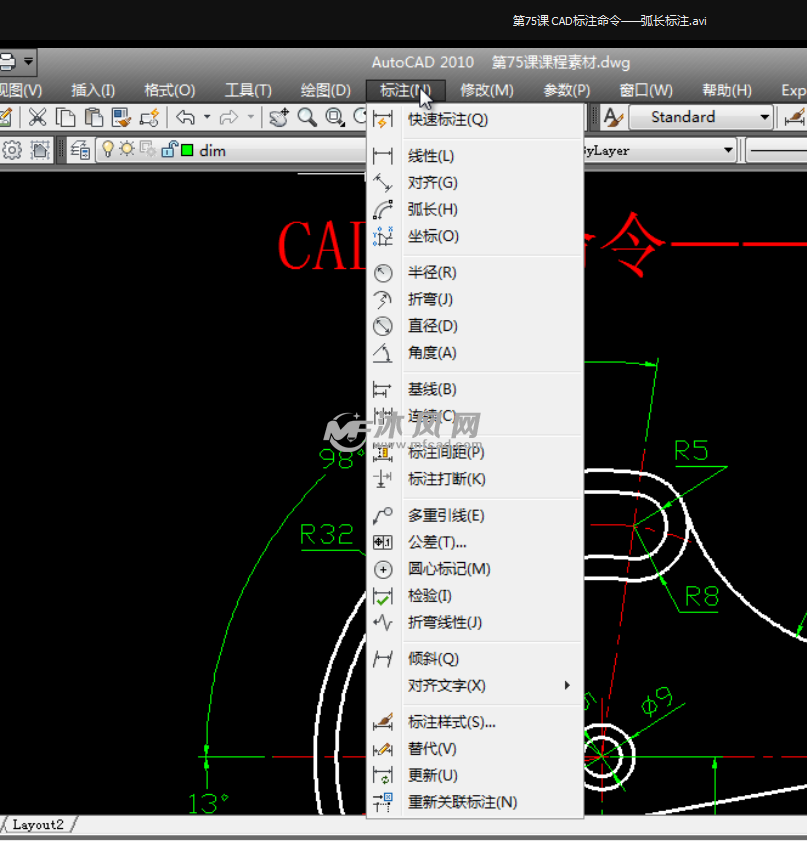Click 快速标注(Q) quick dimension entry
The image size is (807, 865).
point(448,120)
